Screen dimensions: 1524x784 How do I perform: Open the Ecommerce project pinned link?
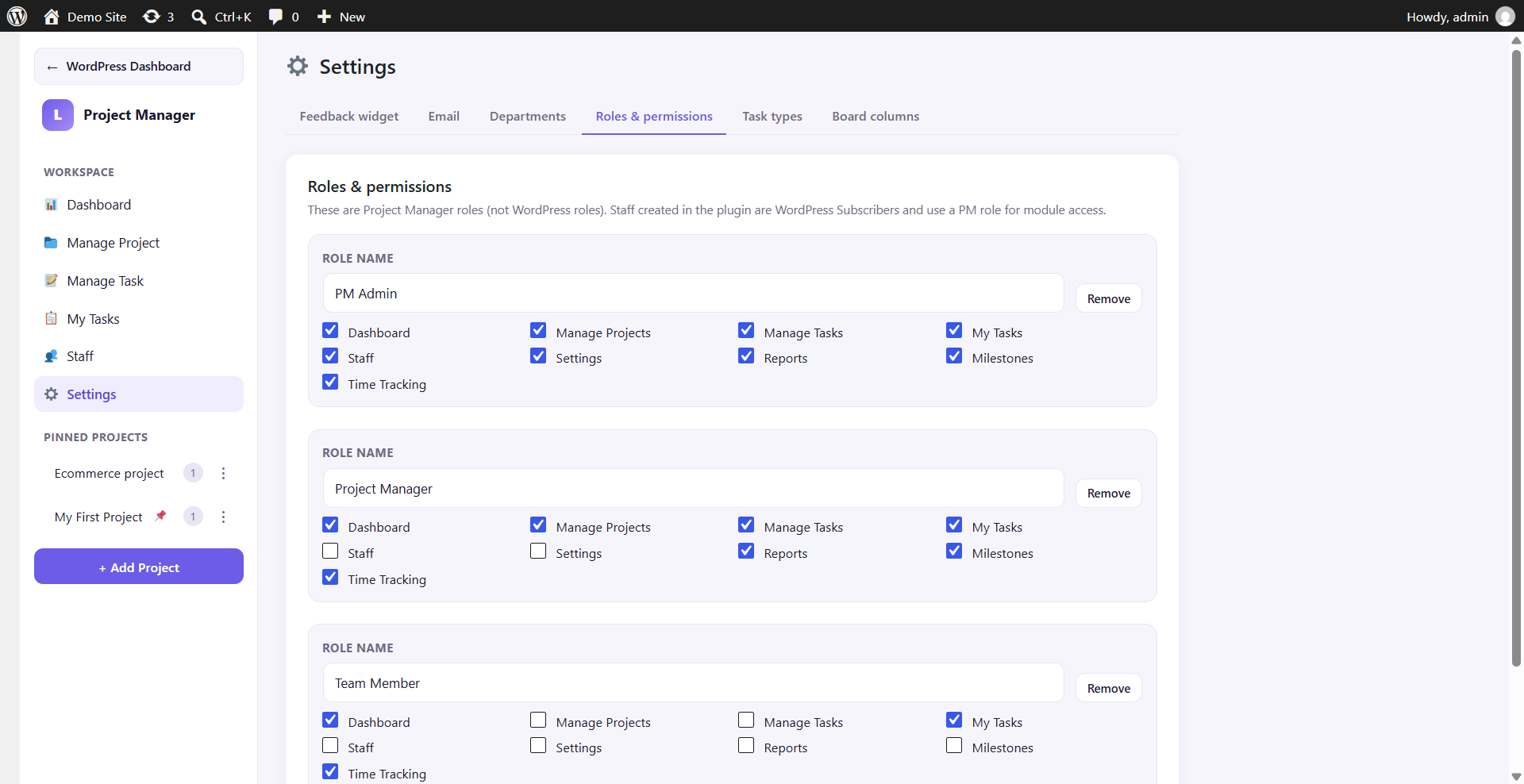point(110,473)
